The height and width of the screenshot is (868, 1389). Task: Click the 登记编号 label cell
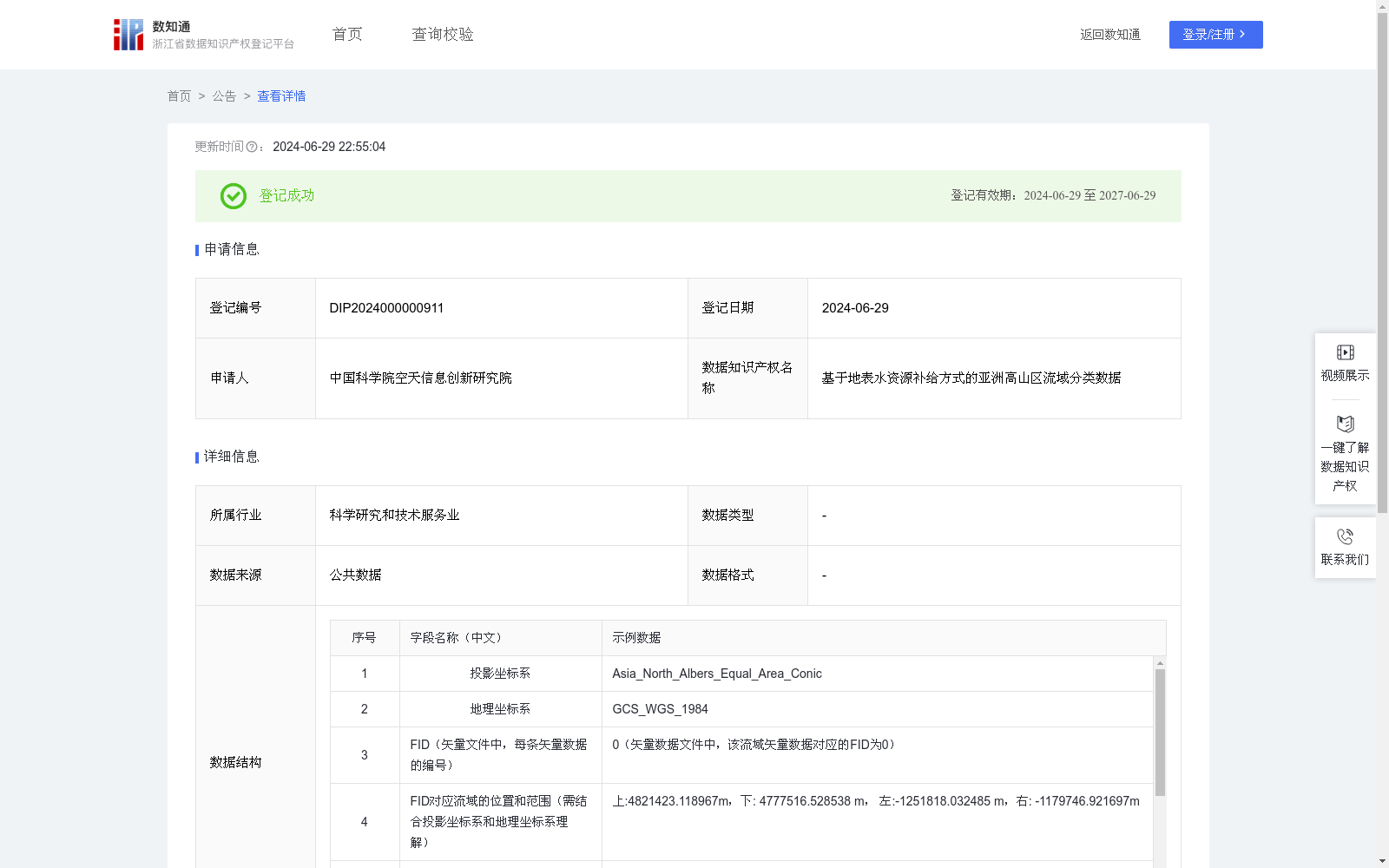[255, 308]
